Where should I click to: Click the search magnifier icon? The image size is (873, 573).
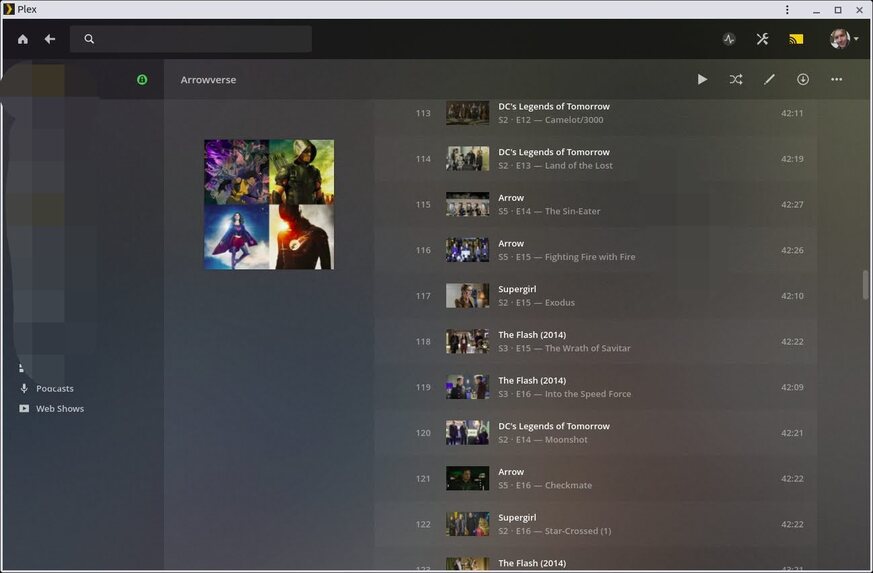(x=89, y=39)
